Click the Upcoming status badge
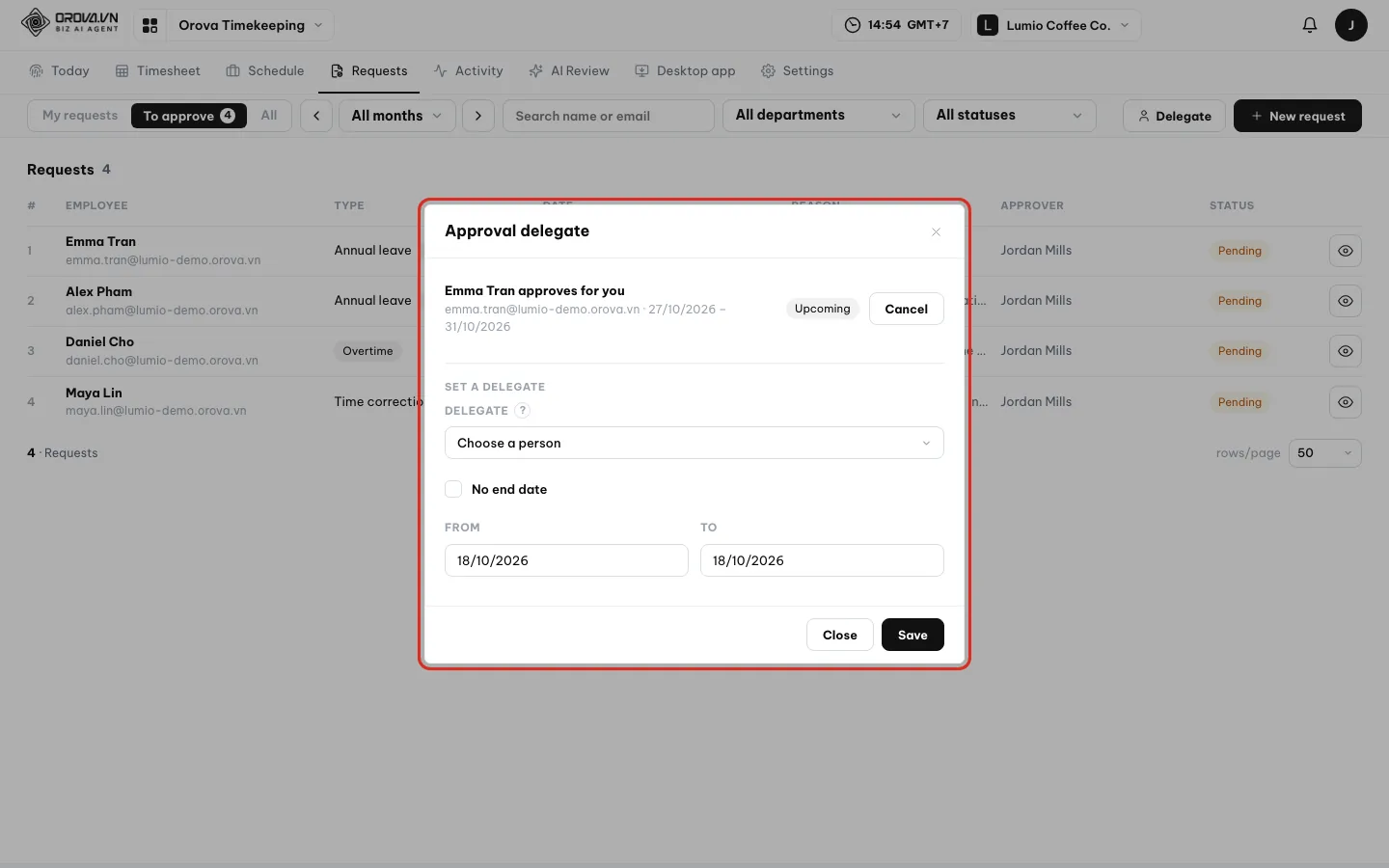Image resolution: width=1389 pixels, height=868 pixels. tap(822, 309)
